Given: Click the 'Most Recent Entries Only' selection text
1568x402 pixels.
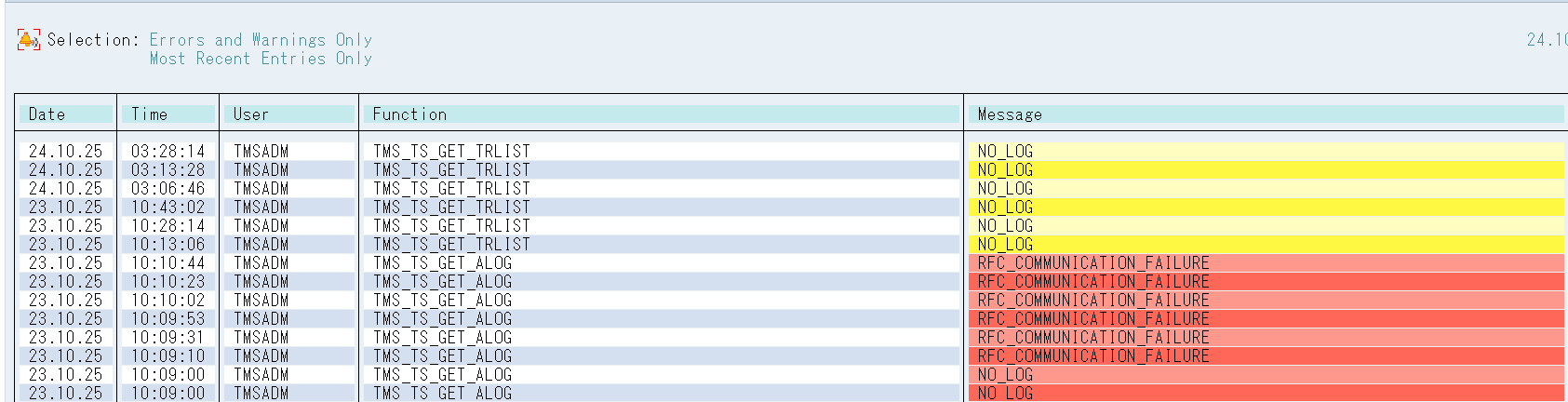Looking at the screenshot, I should tap(261, 59).
